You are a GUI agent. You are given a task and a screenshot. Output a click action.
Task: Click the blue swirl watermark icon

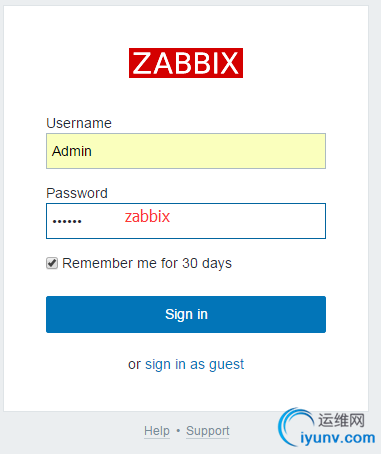[x=294, y=427]
